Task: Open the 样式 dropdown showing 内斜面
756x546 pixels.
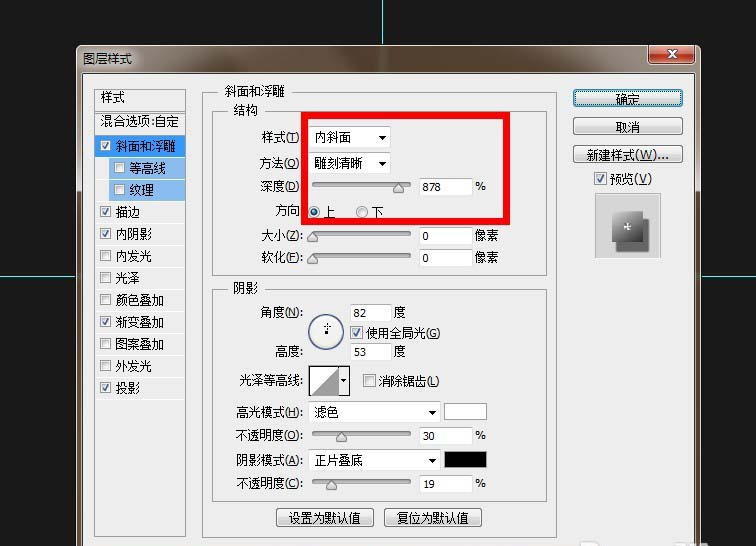Action: 350,137
